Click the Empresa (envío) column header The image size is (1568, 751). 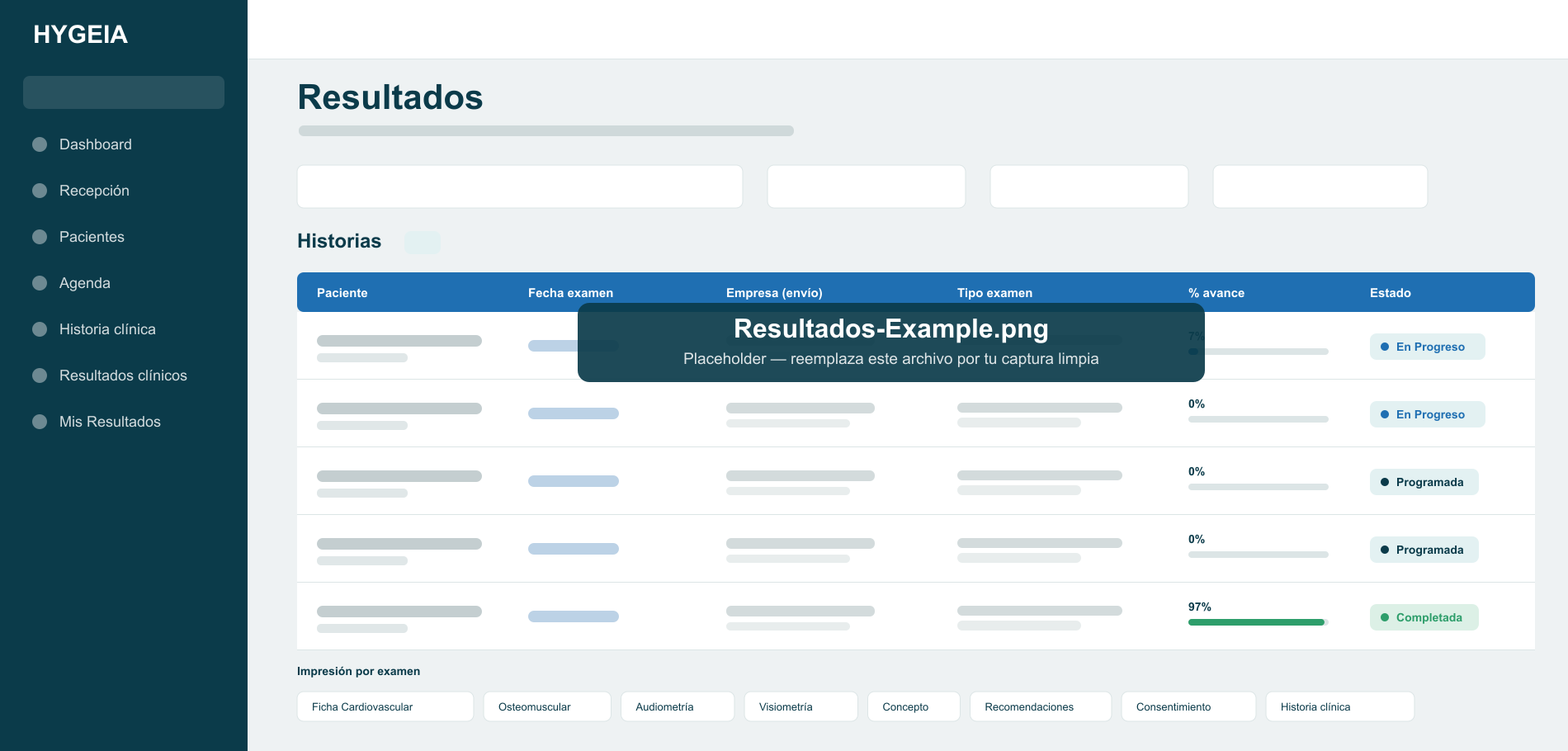tap(774, 293)
